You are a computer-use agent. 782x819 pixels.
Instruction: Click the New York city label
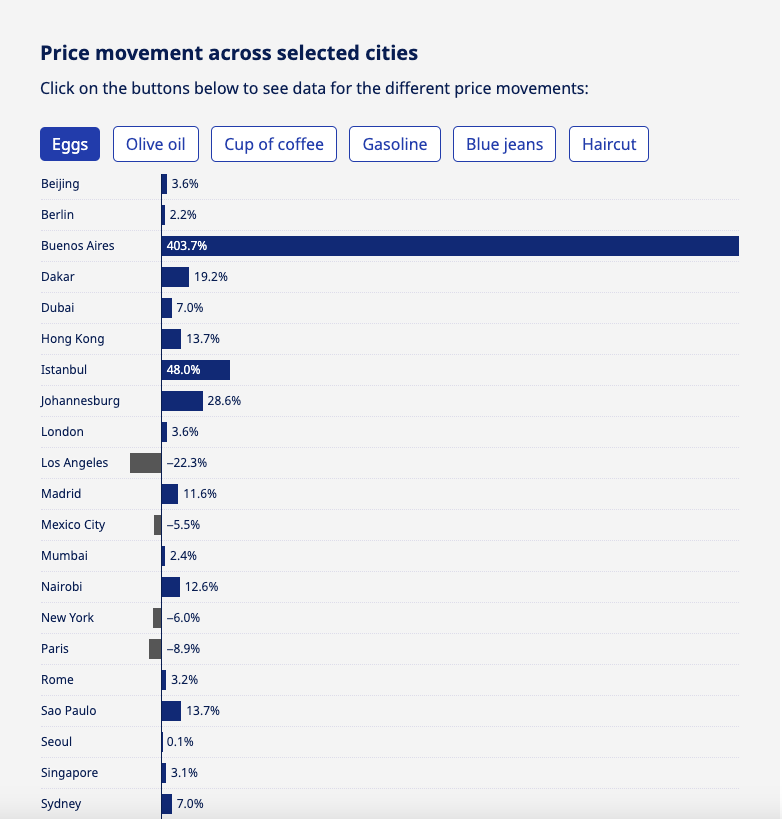pos(67,618)
